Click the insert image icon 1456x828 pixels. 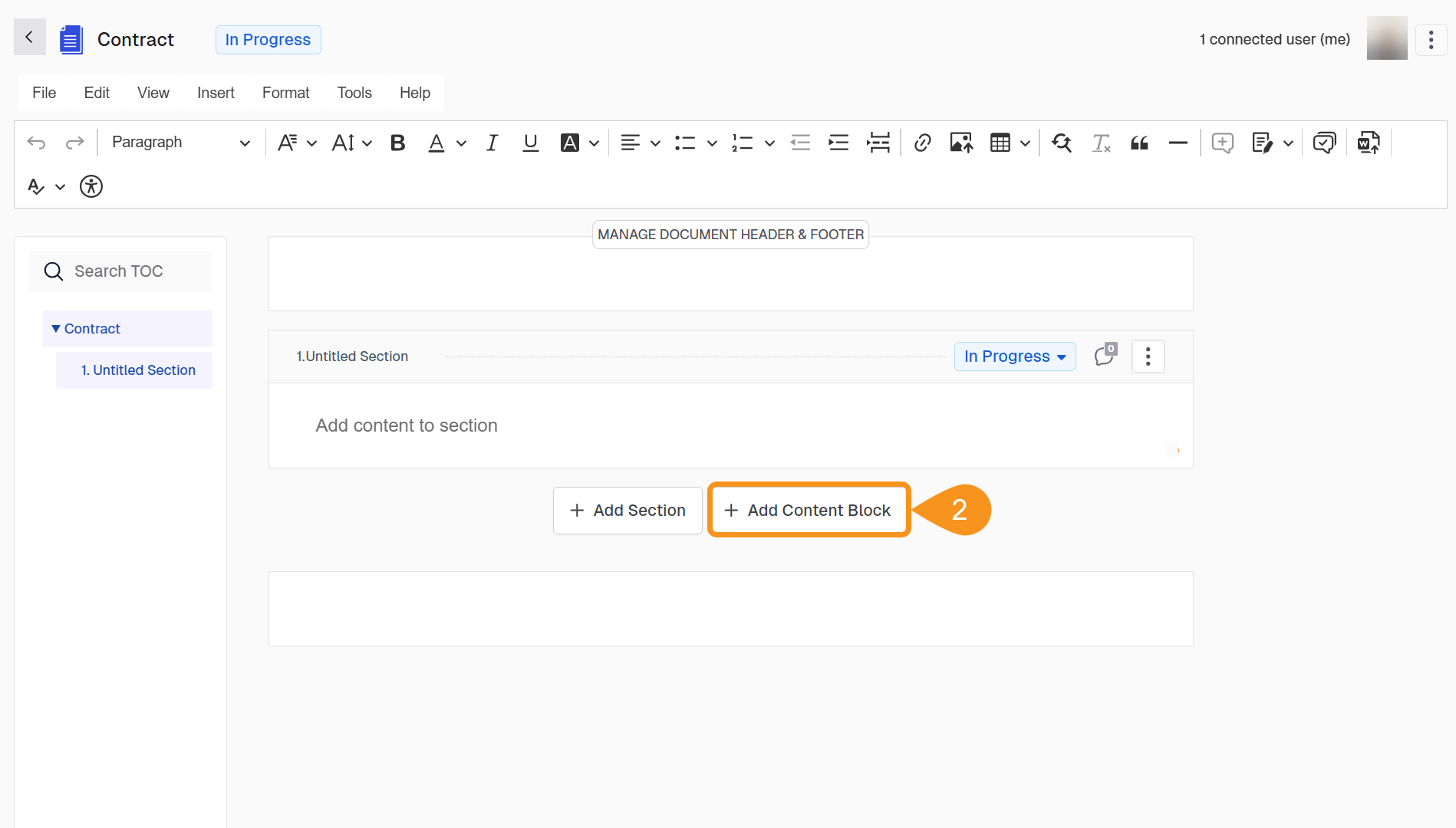pos(960,143)
